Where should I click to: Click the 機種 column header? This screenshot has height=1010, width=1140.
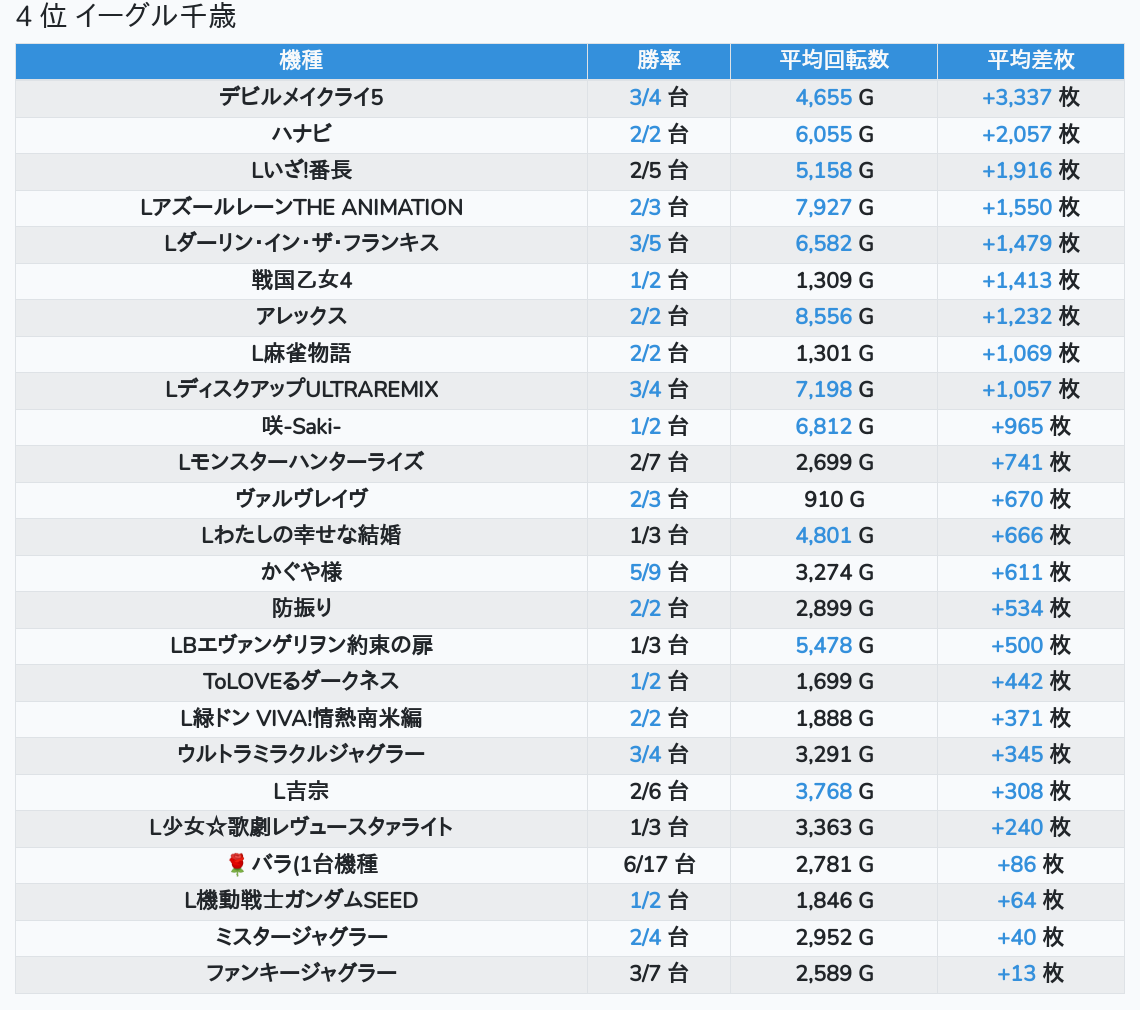tap(301, 60)
